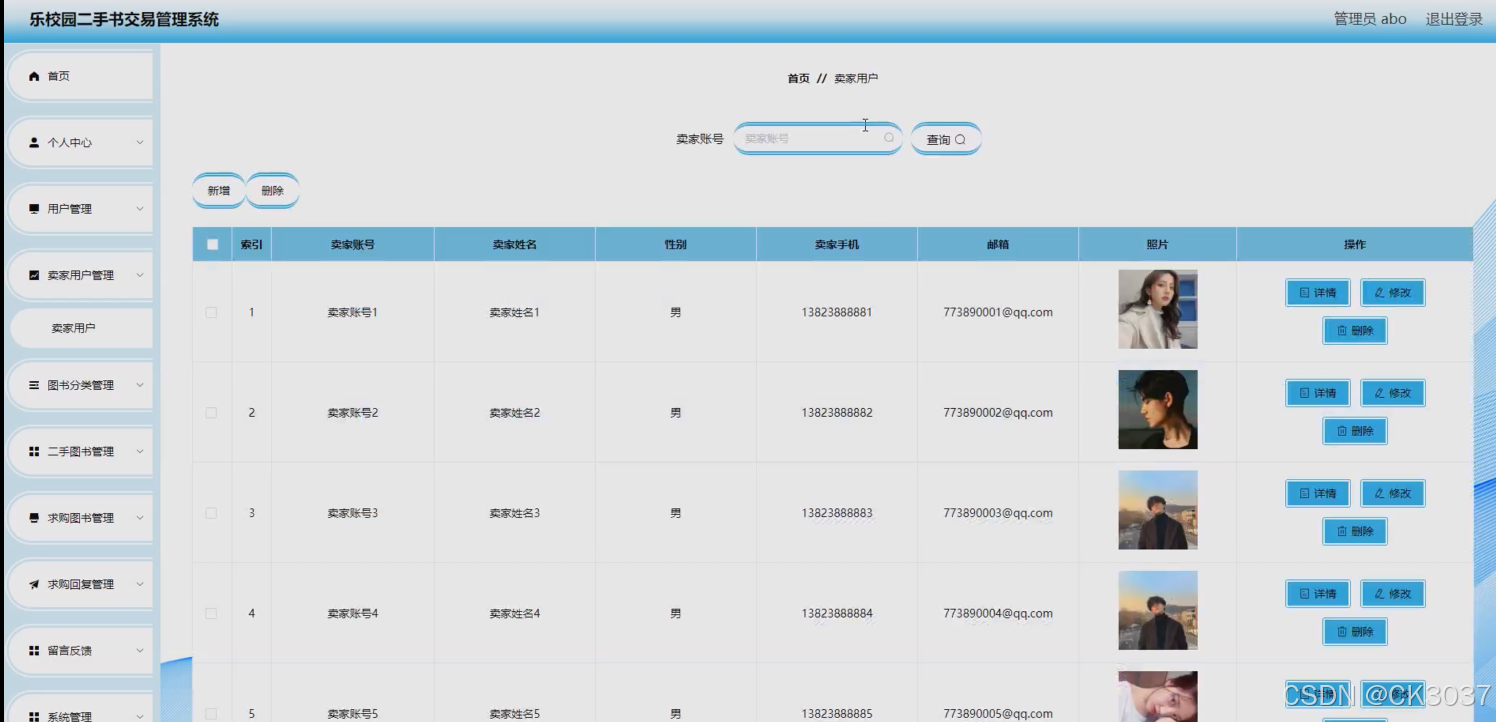Click the icon beside 求购图书管理
Screen dimensions: 1496x722
click(x=34, y=518)
